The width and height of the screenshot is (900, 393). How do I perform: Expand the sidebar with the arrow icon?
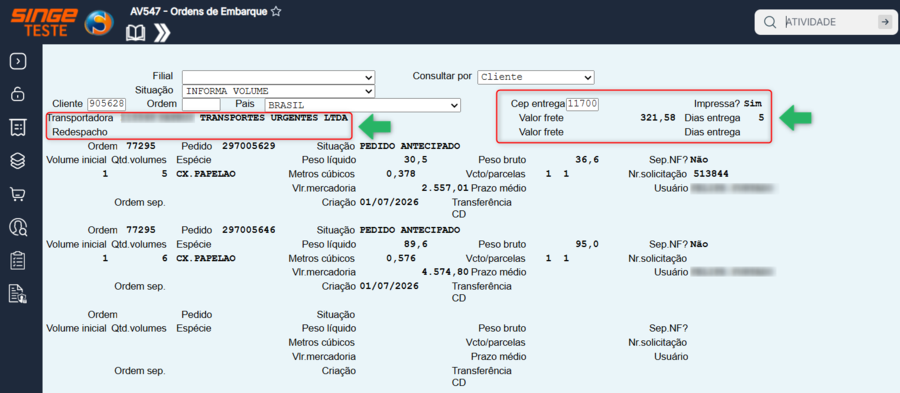click(x=19, y=61)
